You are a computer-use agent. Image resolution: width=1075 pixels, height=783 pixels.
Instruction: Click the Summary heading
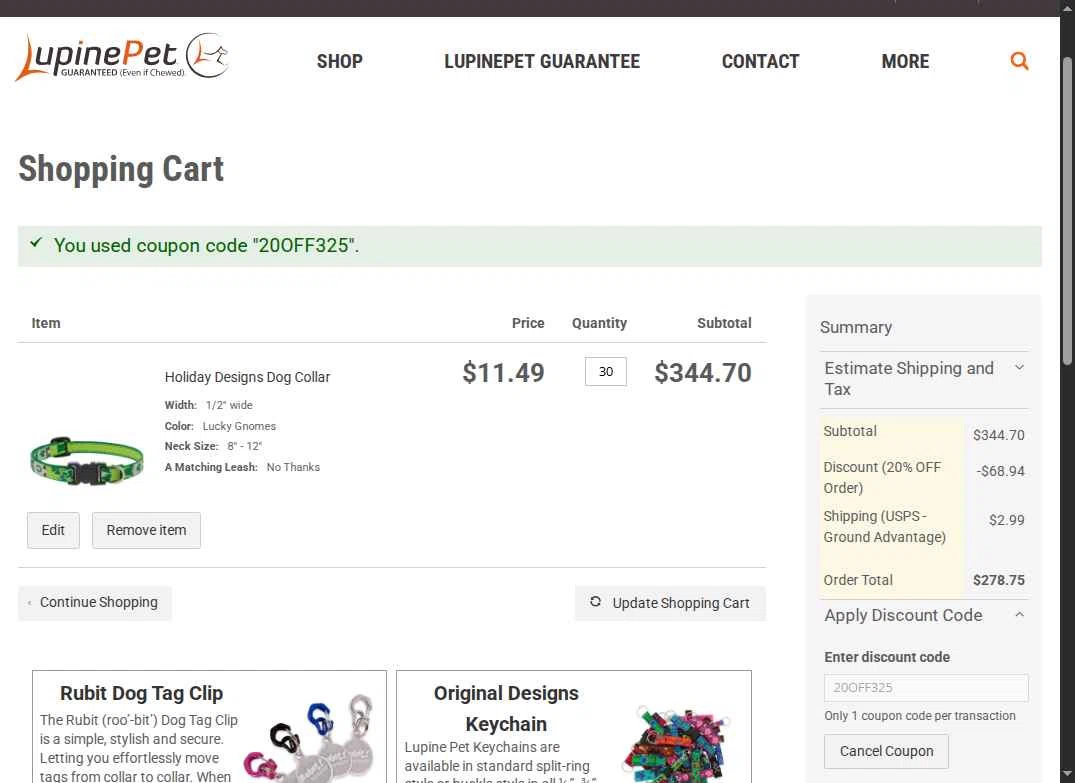pyautogui.click(x=856, y=327)
